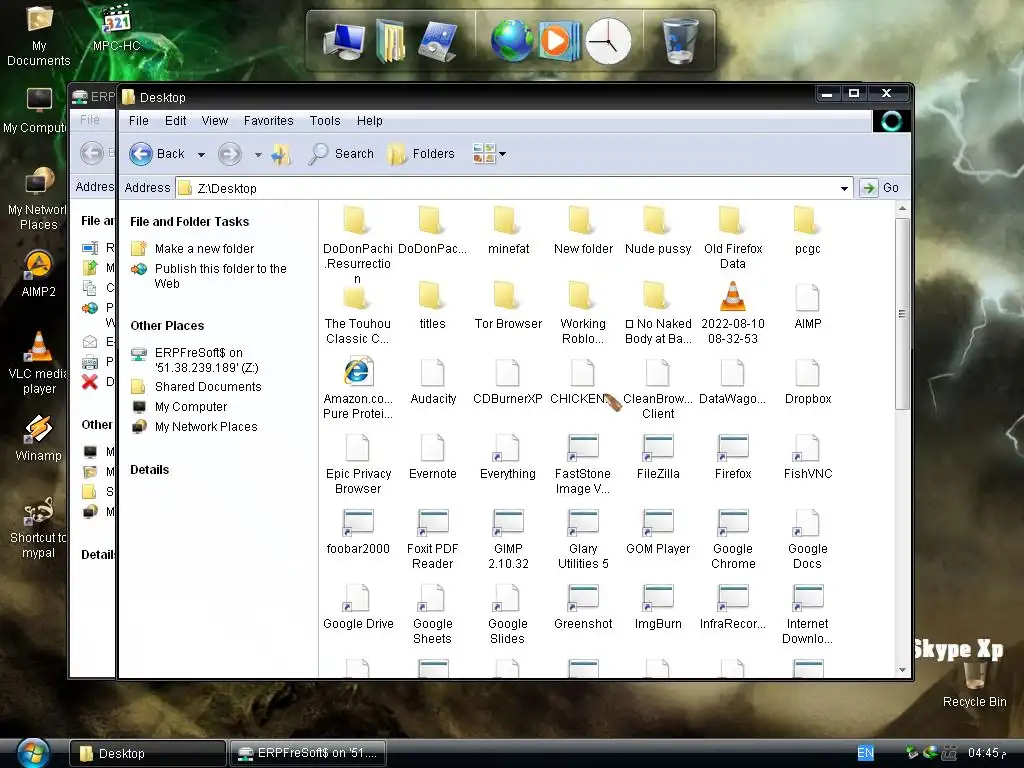Open the View menu
1024x768 pixels.
pyautogui.click(x=215, y=121)
